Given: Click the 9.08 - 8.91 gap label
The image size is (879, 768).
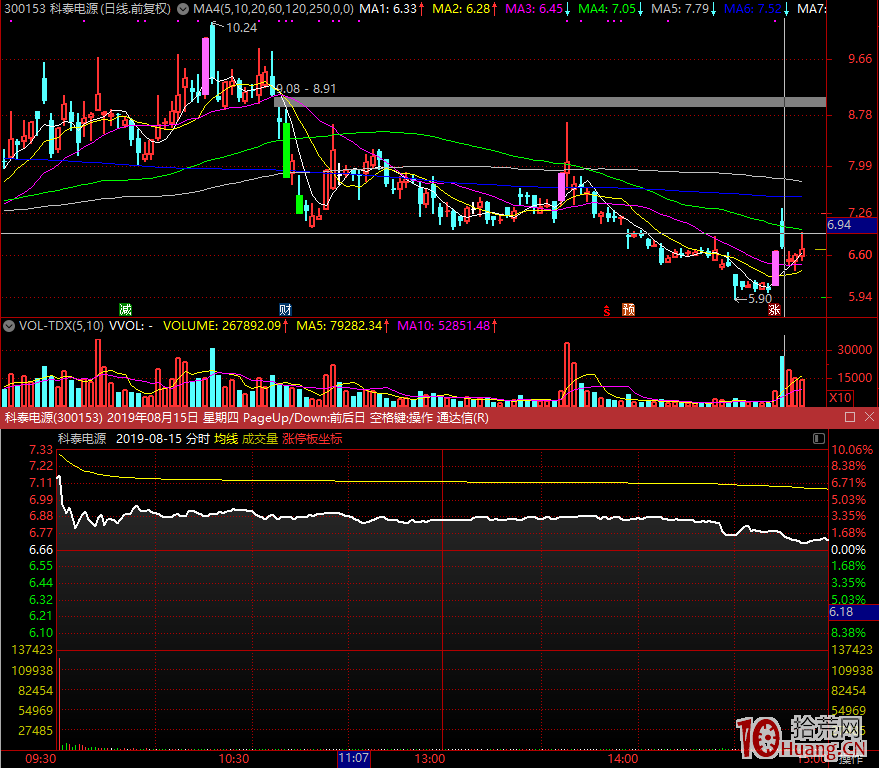Looking at the screenshot, I should (306, 89).
